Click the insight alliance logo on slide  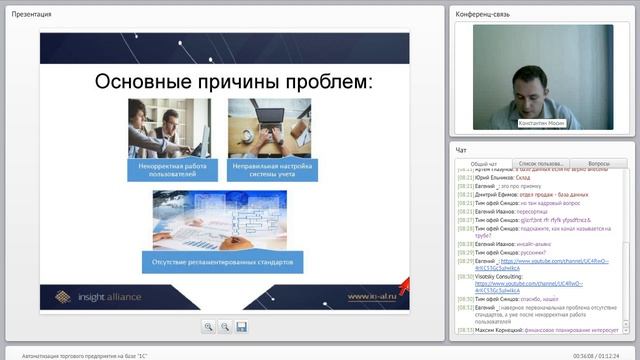[98, 297]
